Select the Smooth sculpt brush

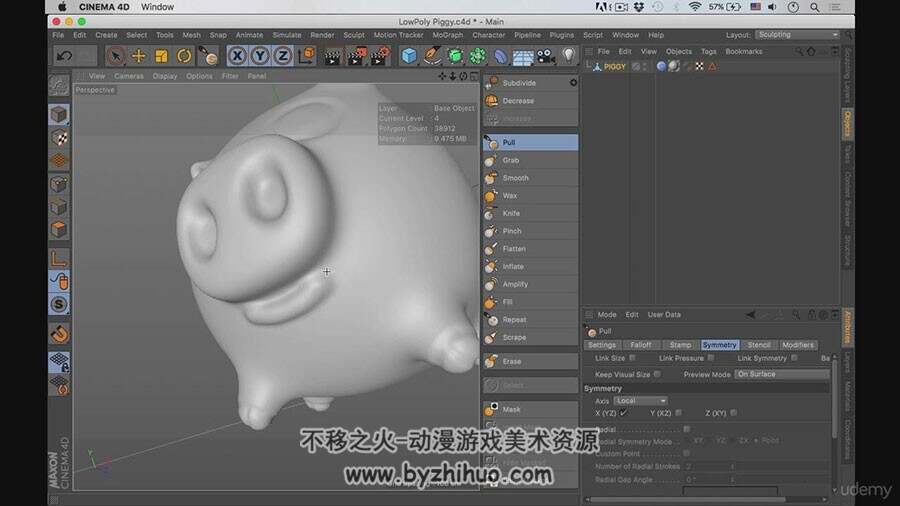(x=530, y=178)
